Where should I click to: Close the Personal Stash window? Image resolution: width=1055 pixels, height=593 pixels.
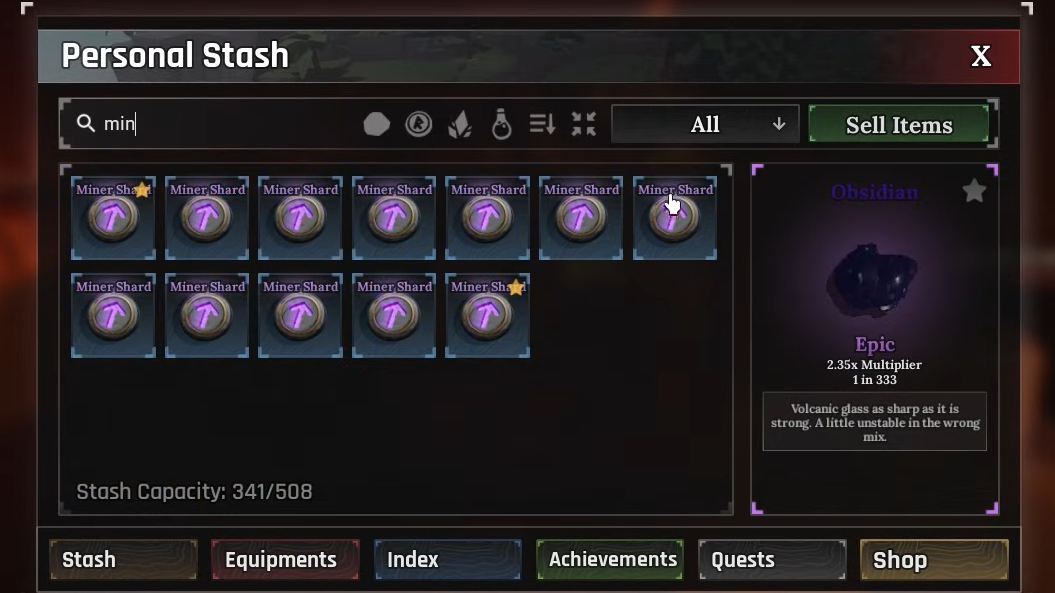click(980, 57)
